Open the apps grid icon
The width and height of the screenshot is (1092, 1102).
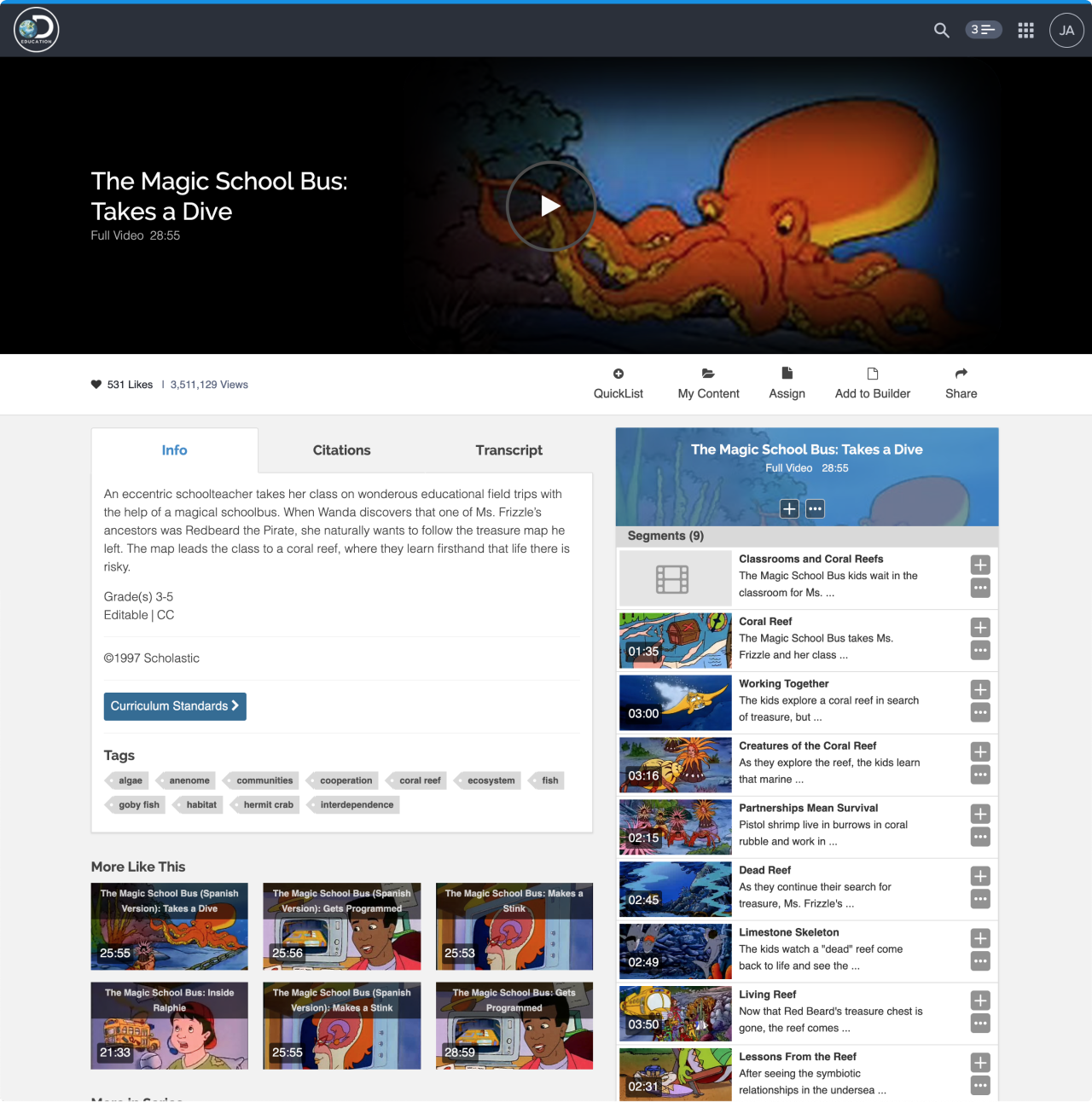[1025, 30]
